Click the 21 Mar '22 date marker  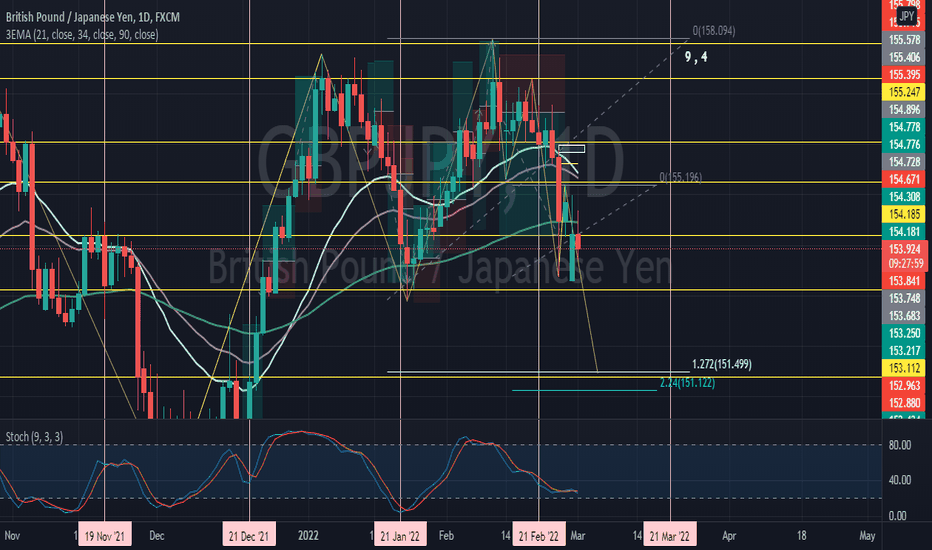pyautogui.click(x=670, y=536)
